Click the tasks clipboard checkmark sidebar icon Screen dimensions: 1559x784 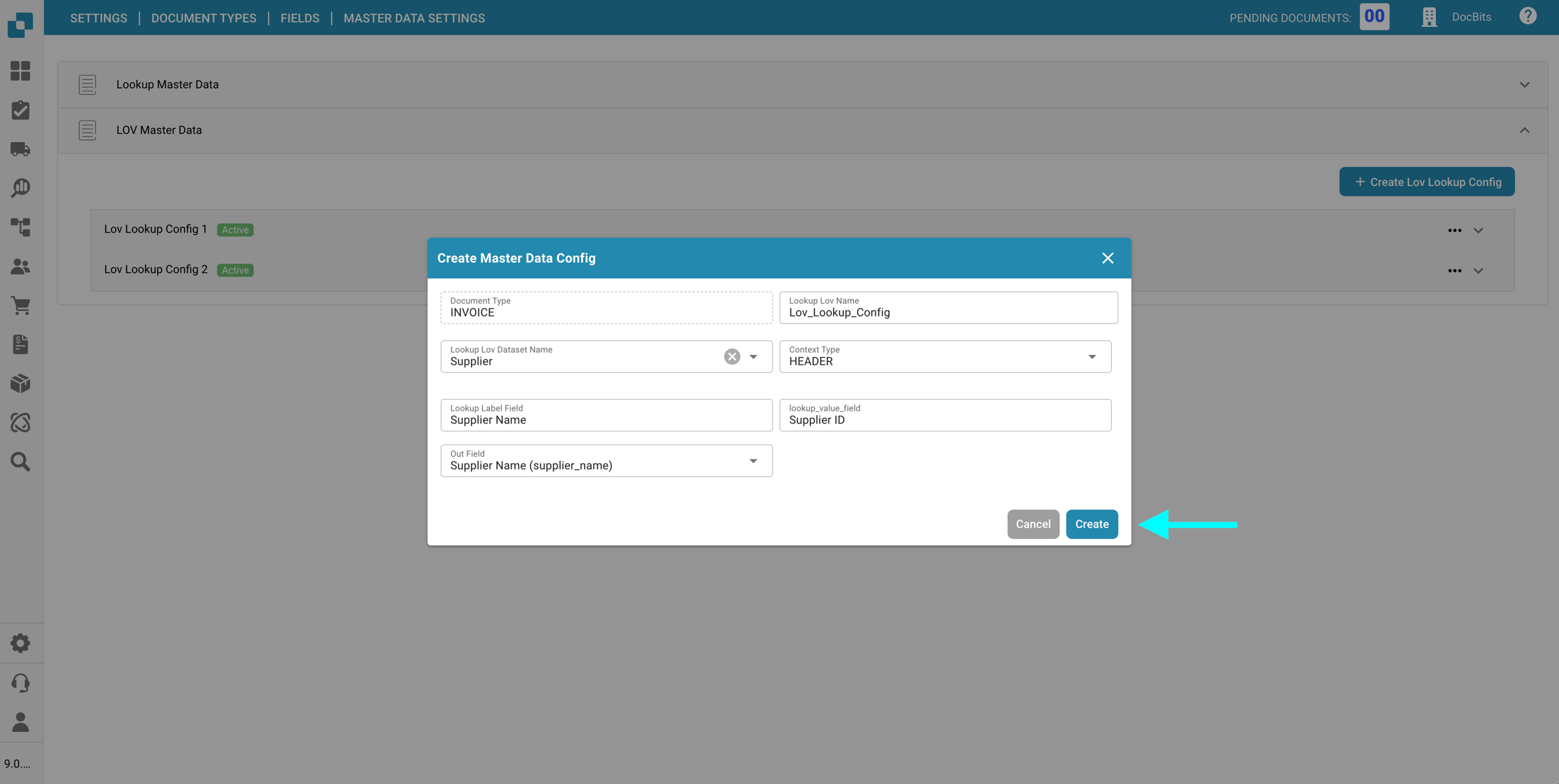(20, 110)
